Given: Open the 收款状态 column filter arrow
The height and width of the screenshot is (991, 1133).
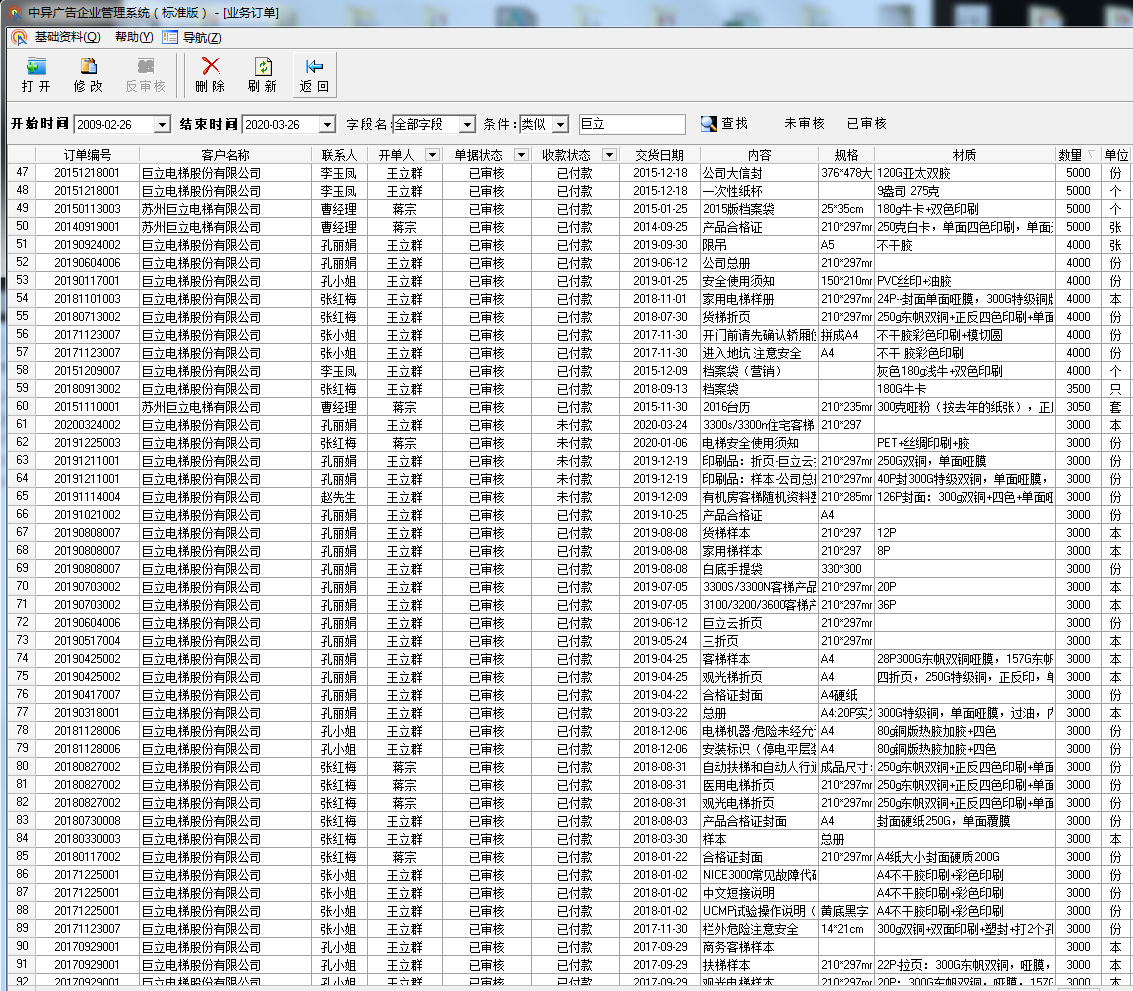Looking at the screenshot, I should [609, 155].
